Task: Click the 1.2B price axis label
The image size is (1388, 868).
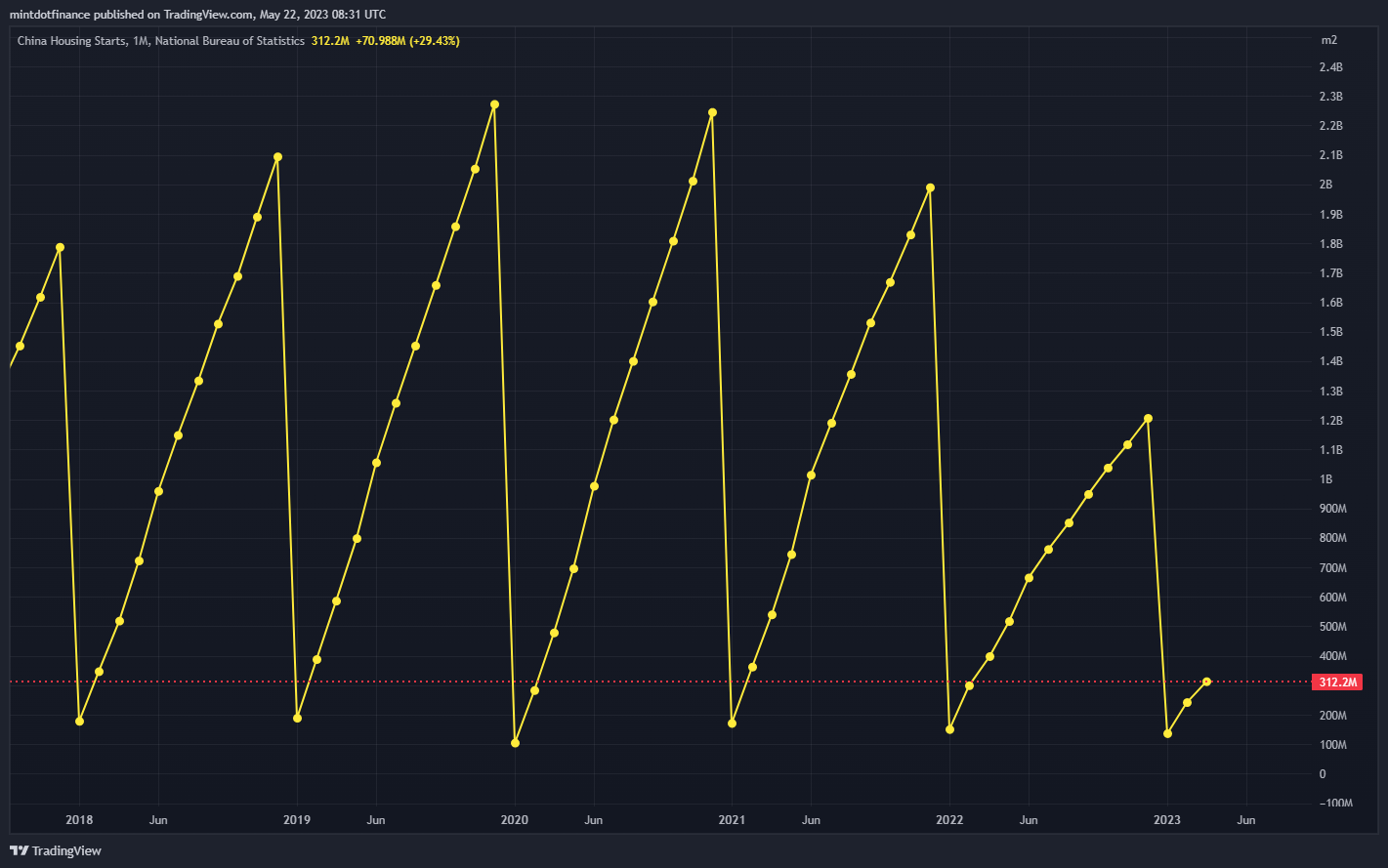Action: coord(1330,421)
